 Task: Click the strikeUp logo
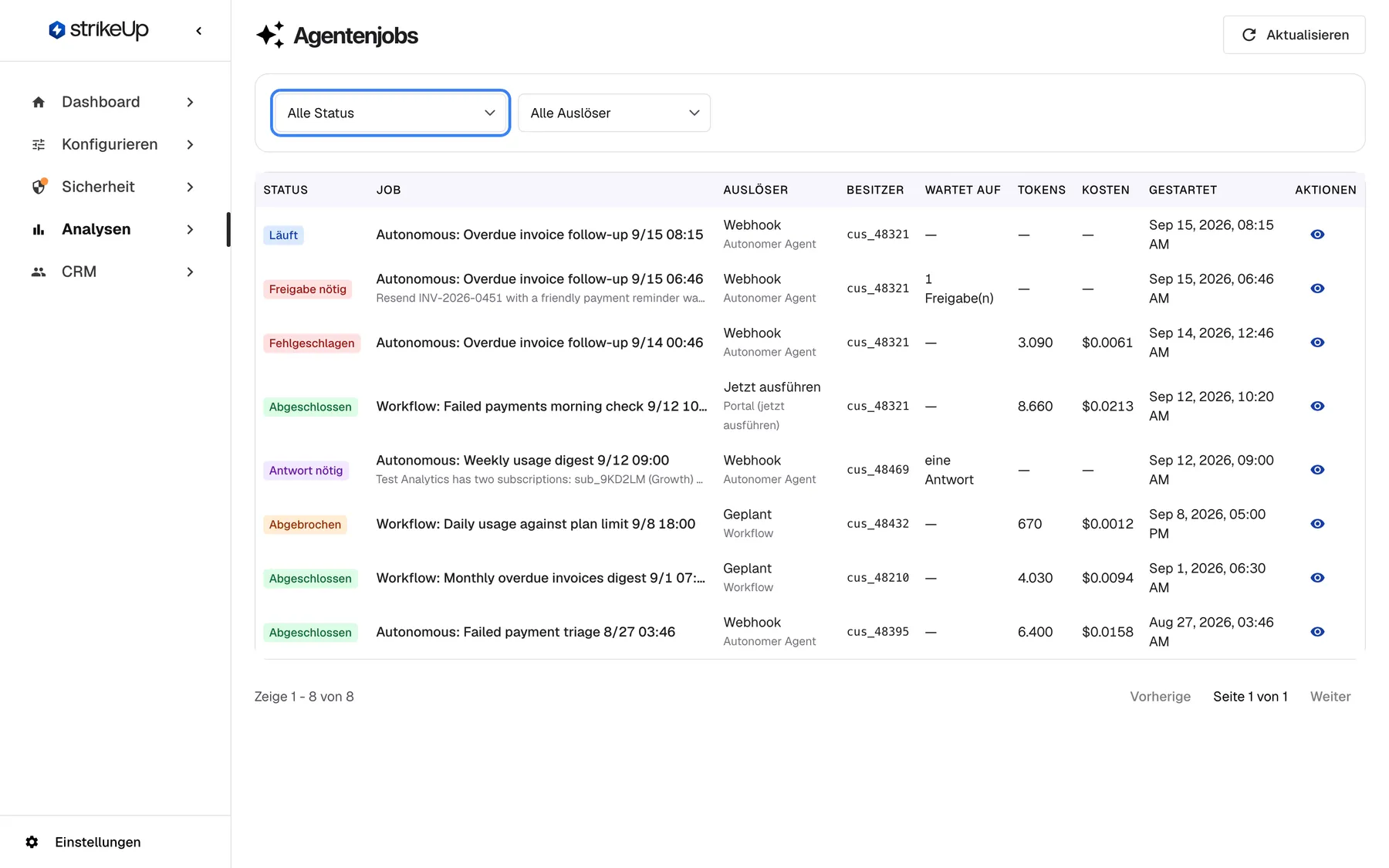tap(98, 30)
